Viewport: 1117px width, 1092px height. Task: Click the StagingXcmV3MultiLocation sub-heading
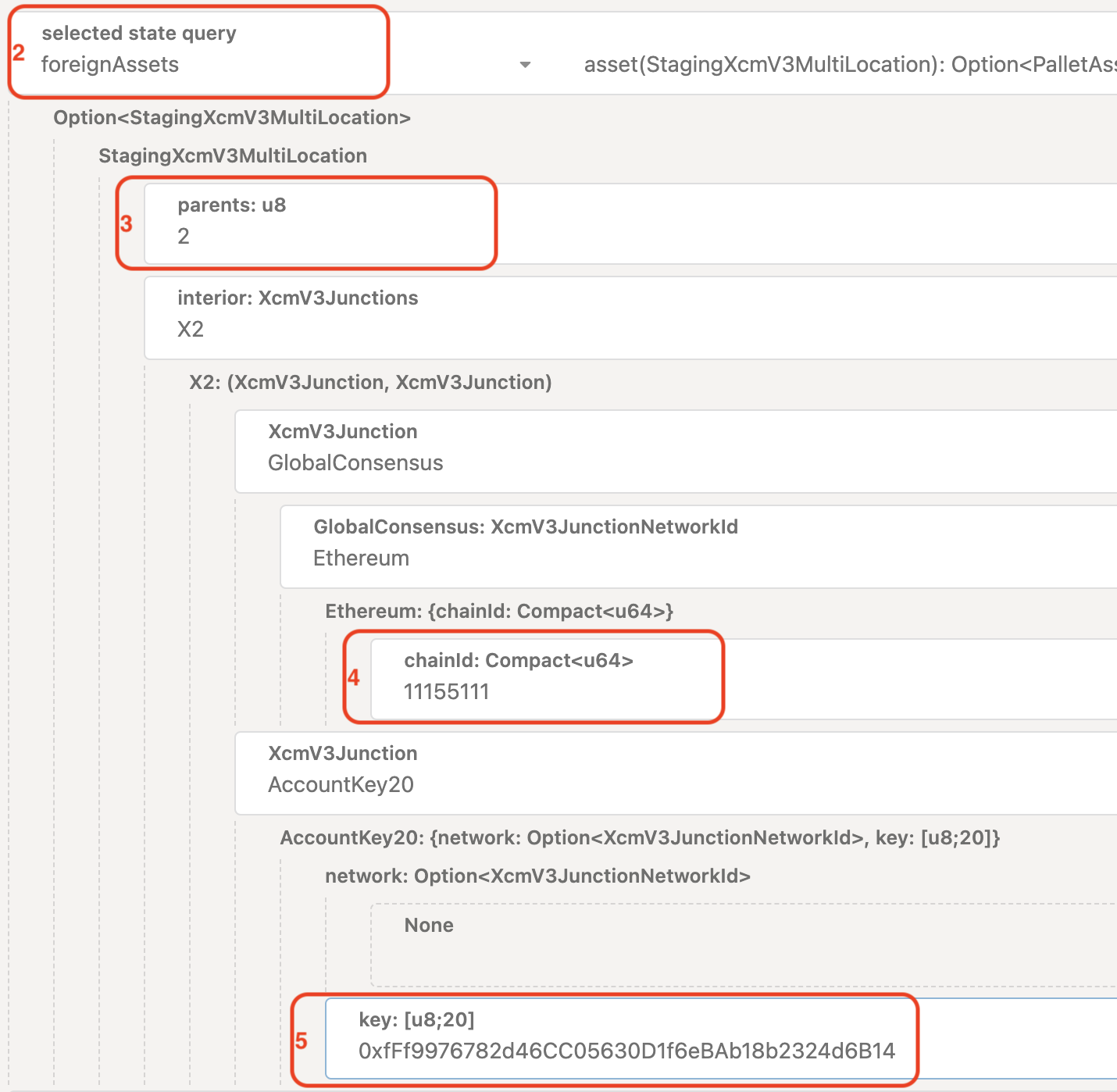(x=233, y=155)
